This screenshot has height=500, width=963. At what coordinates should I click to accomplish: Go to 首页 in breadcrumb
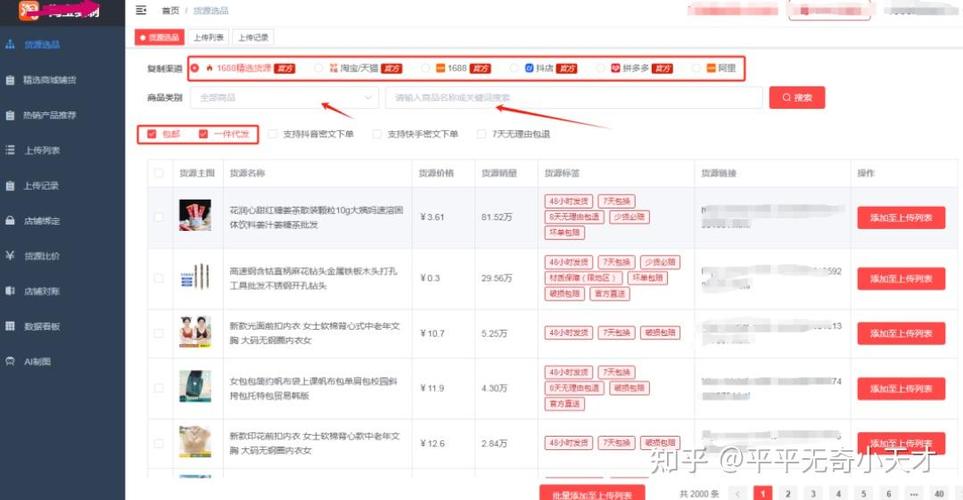pos(170,10)
